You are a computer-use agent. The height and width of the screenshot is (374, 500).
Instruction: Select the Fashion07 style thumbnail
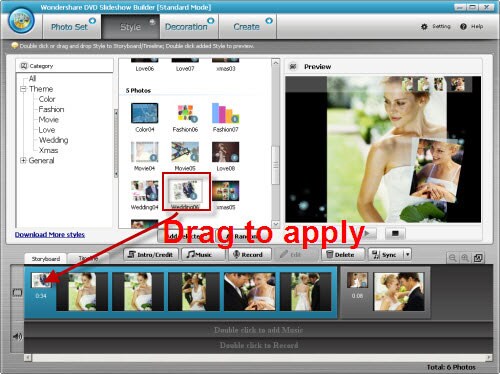click(x=226, y=113)
